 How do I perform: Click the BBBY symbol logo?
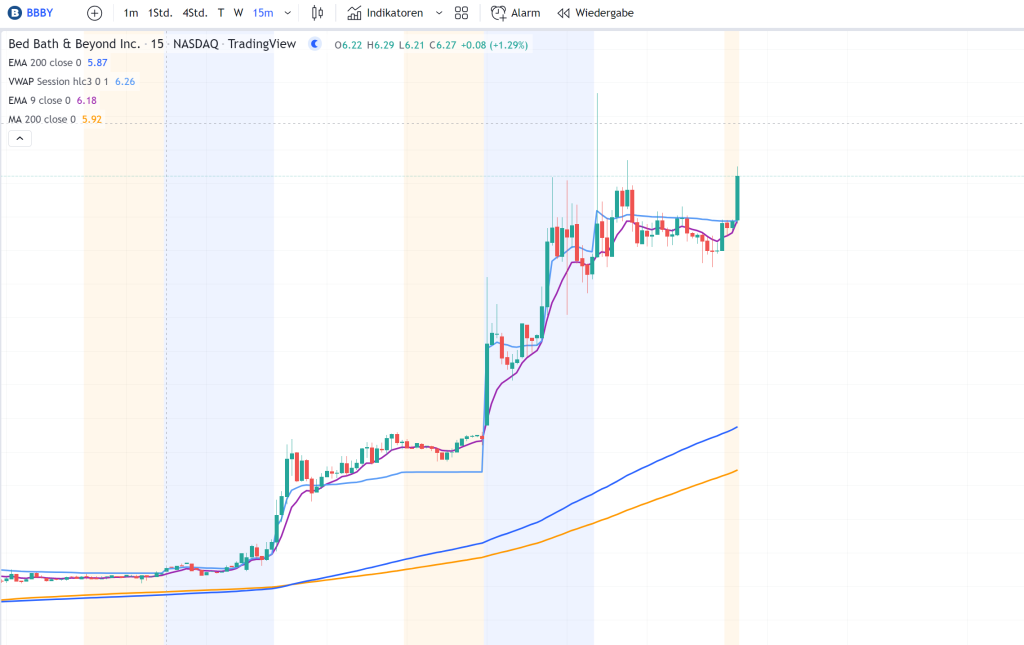(x=14, y=13)
